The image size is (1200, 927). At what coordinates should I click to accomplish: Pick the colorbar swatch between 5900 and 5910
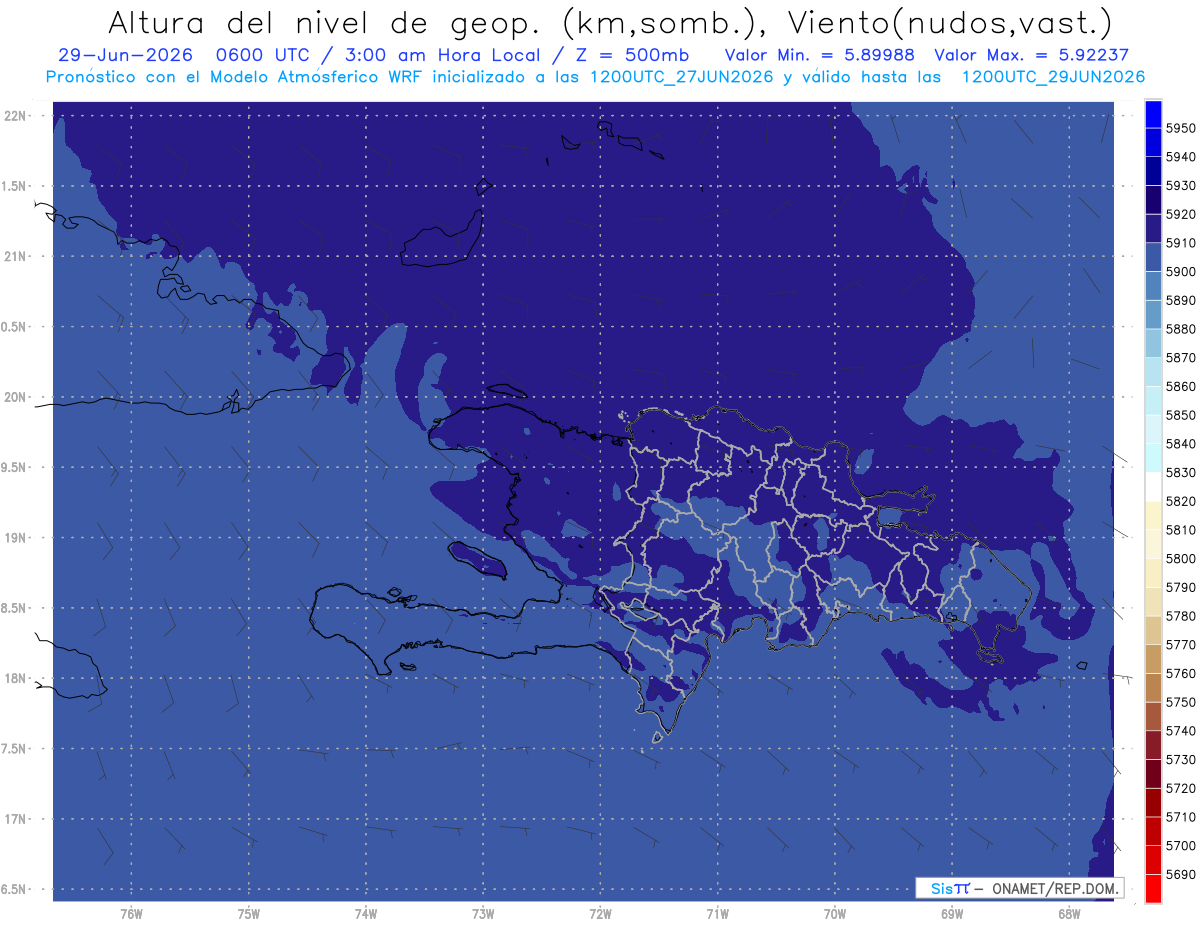(x=1152, y=257)
